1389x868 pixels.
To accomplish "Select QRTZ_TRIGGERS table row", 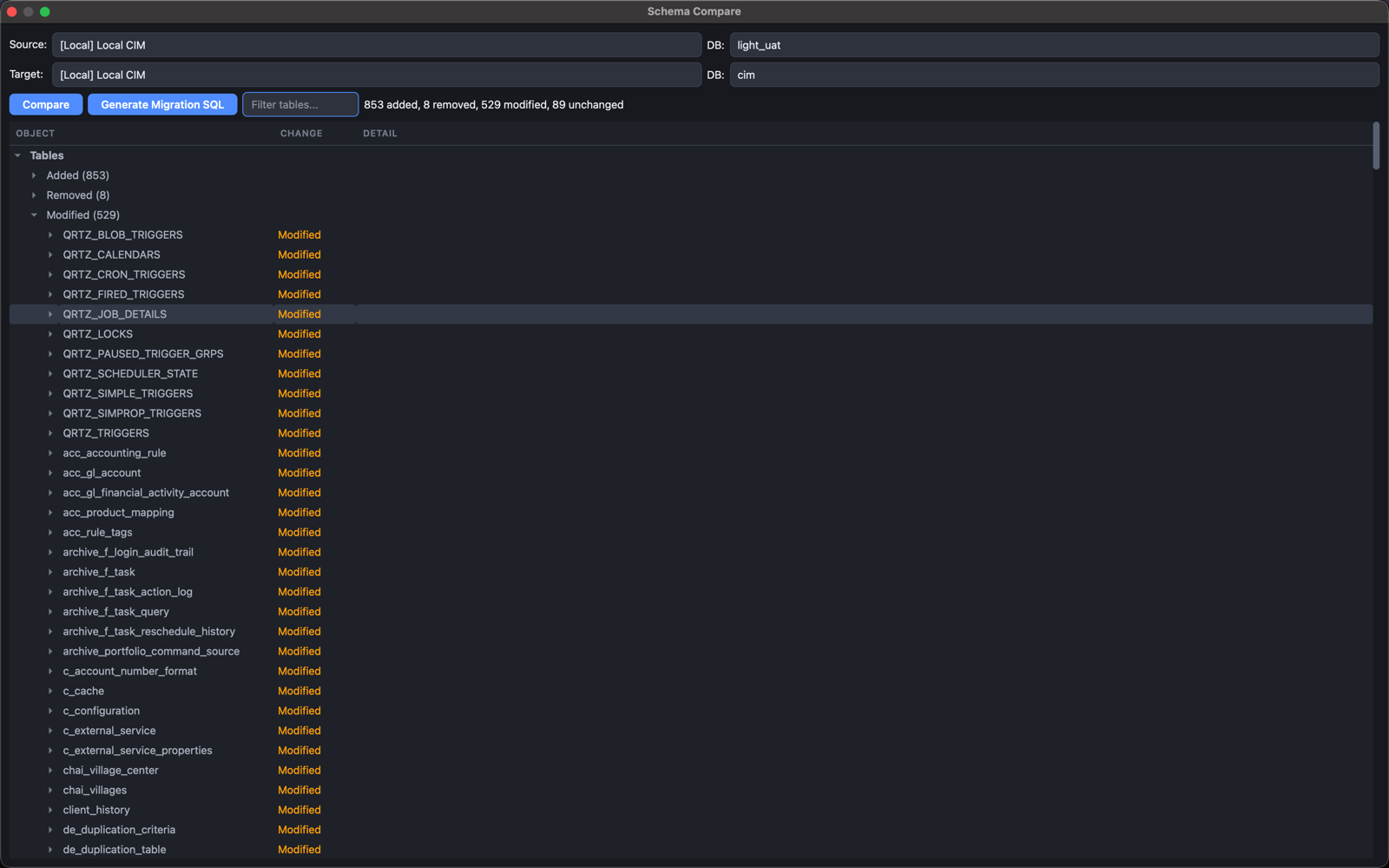I will point(691,433).
